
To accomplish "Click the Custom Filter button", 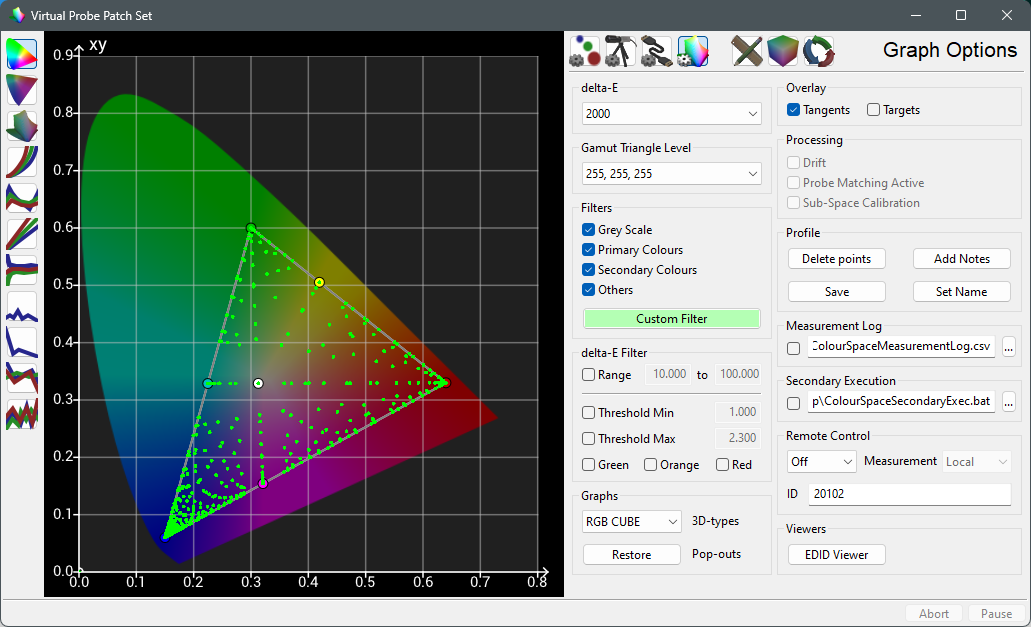I will tap(671, 318).
